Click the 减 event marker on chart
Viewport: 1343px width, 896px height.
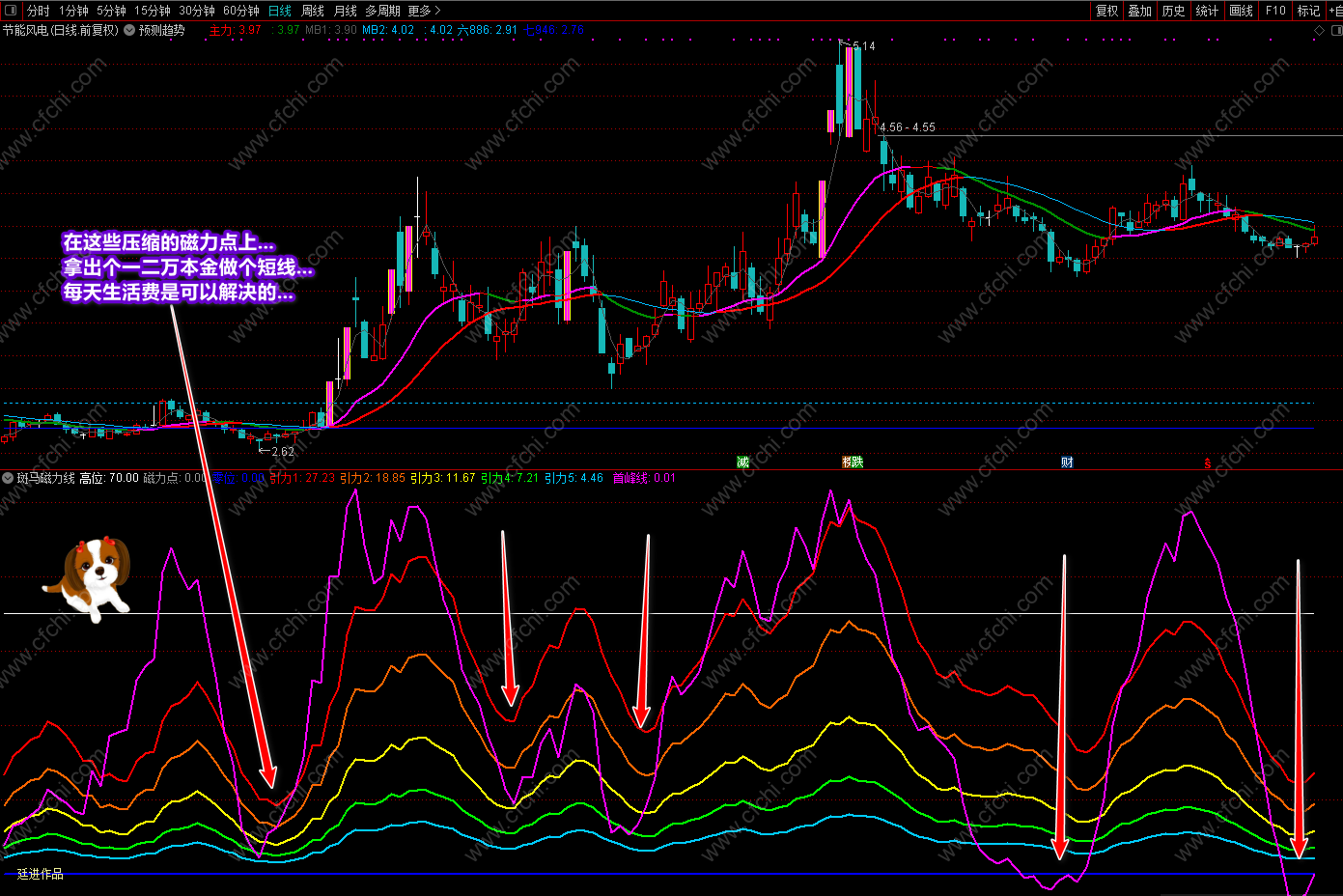742,462
